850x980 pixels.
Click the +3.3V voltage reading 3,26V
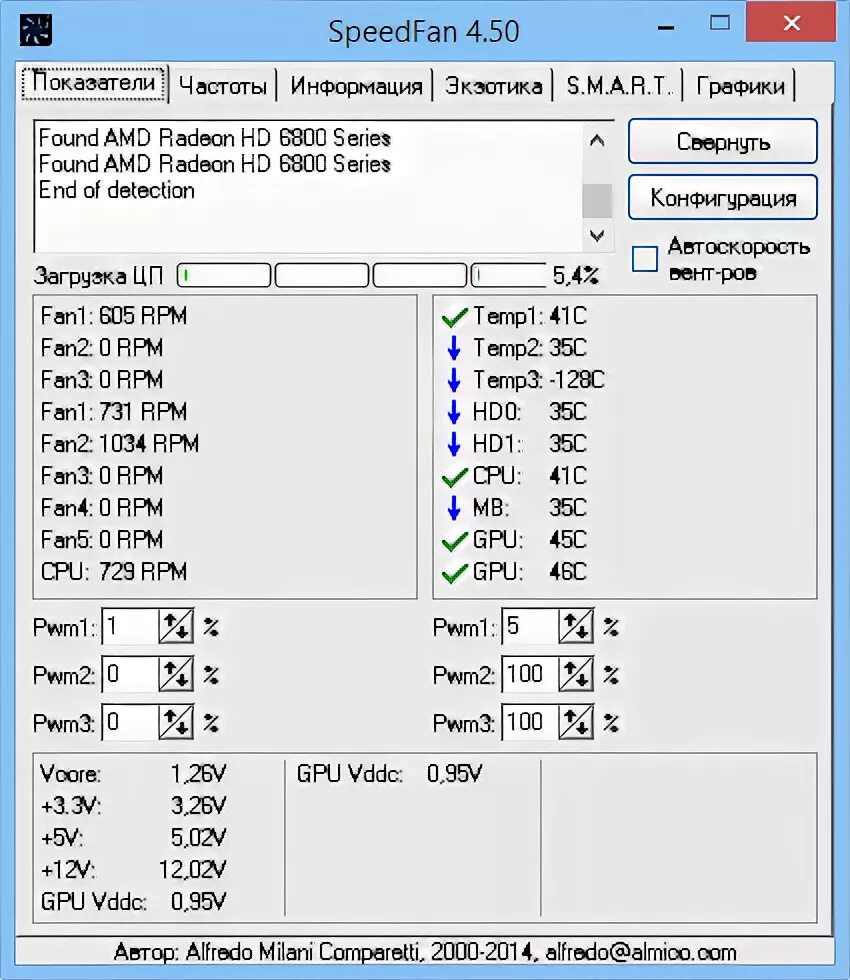[198, 806]
